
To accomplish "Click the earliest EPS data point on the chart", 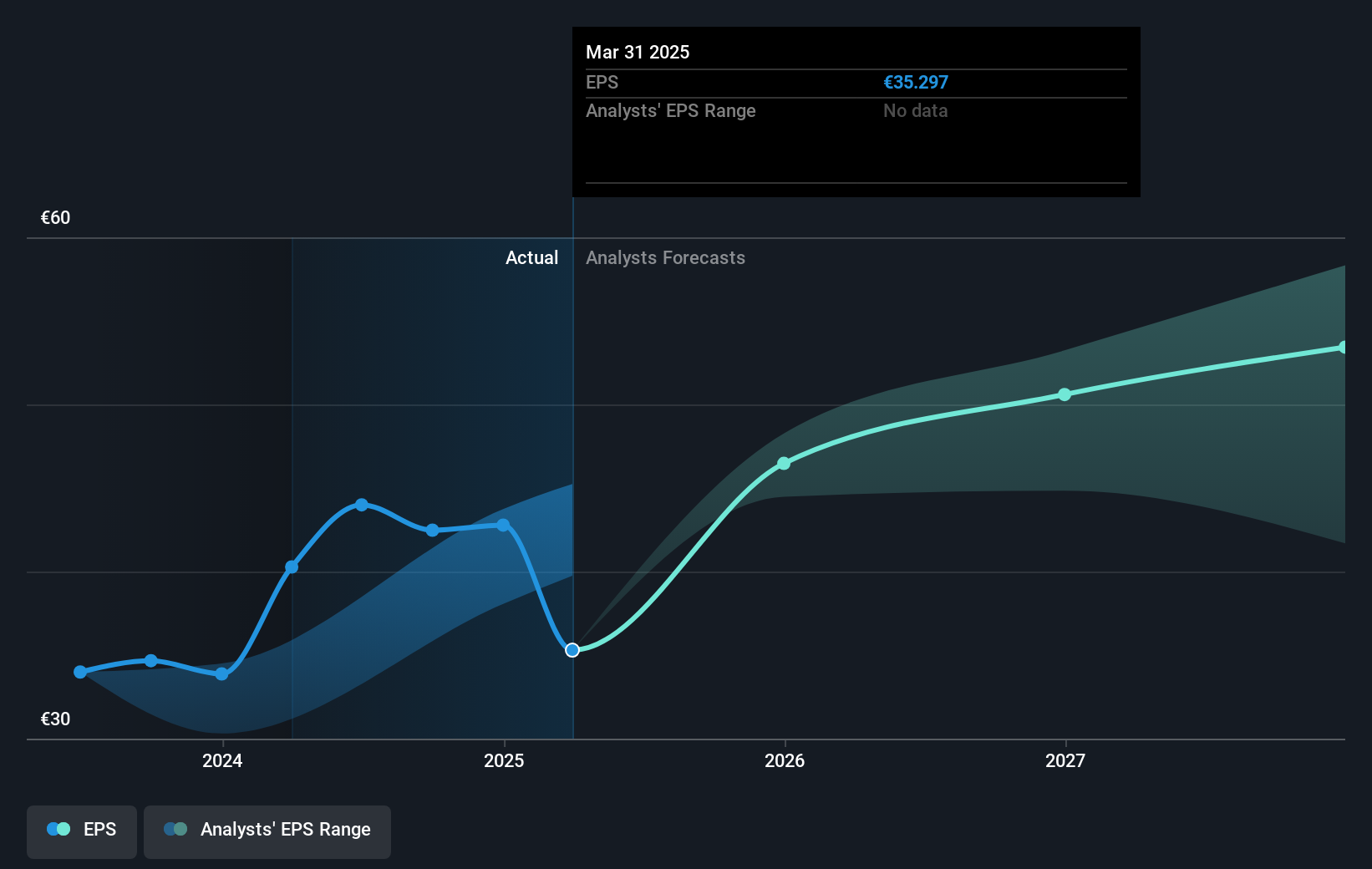I will (x=79, y=671).
